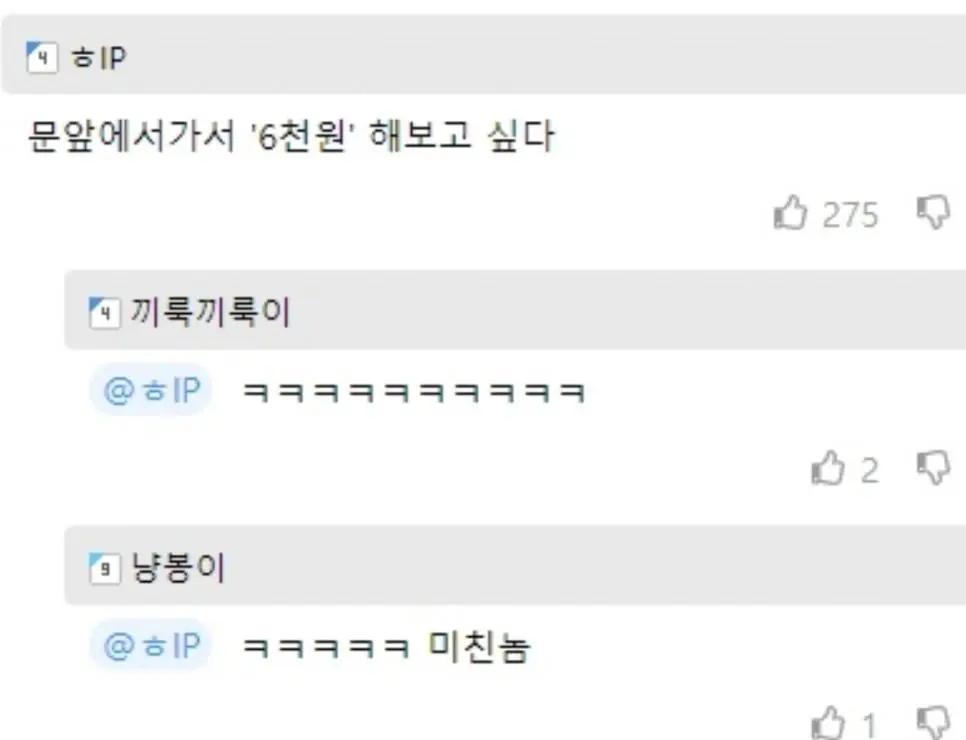This screenshot has height=740, width=966.
Task: Click the level badge next to 끼룩끼룩이
Action: coord(104,313)
